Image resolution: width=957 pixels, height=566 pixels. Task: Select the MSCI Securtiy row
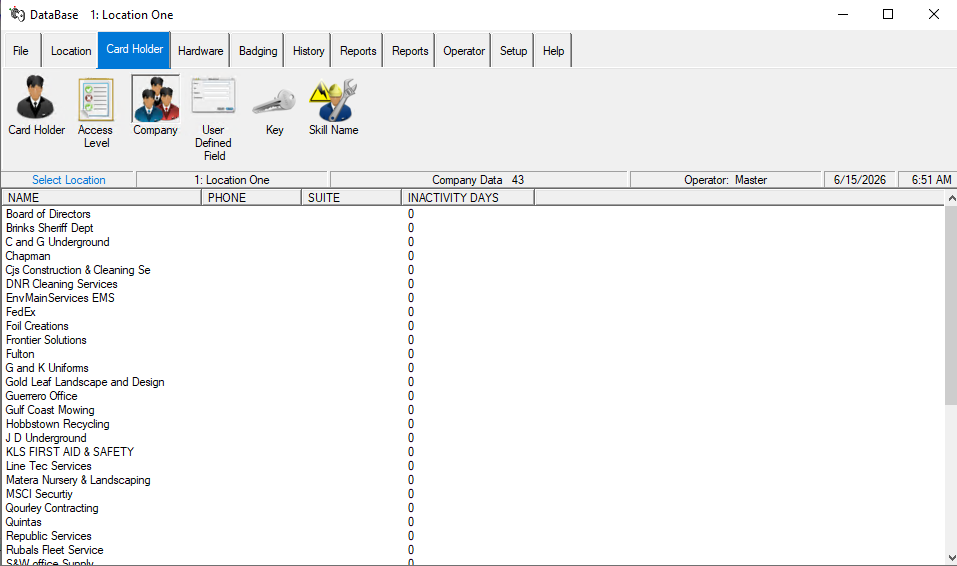[473, 495]
